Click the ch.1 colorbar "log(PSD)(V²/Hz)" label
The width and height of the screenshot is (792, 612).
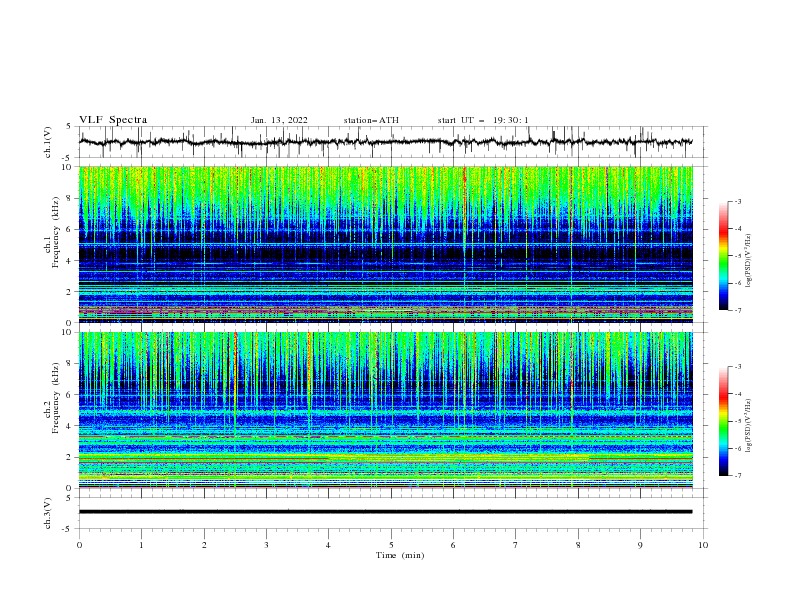coord(749,261)
